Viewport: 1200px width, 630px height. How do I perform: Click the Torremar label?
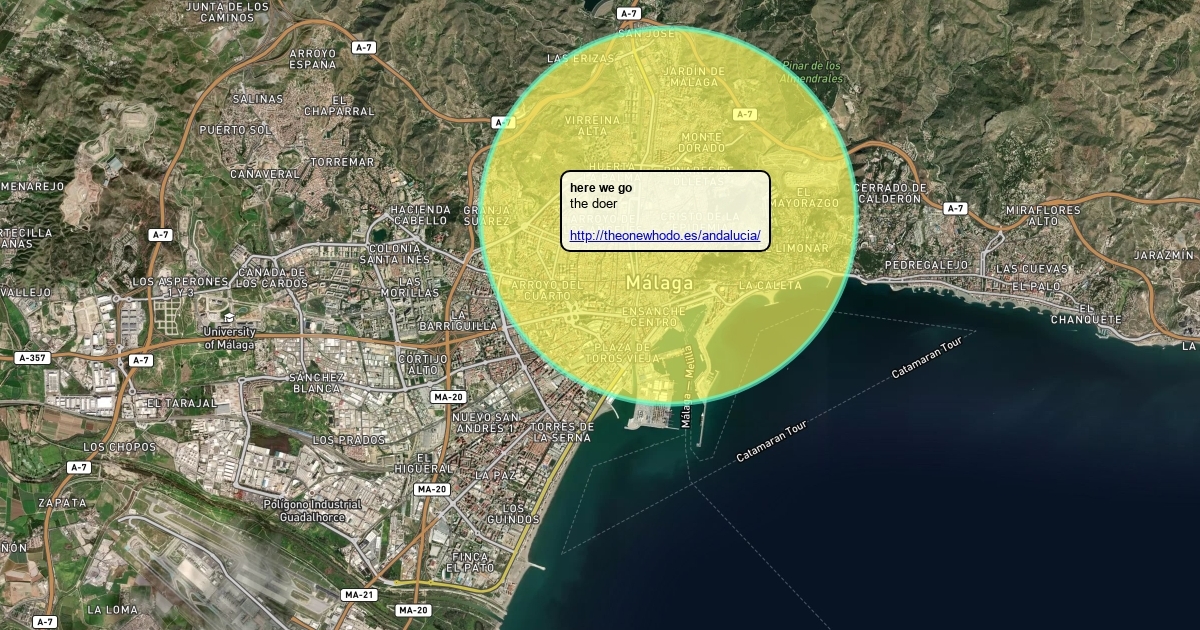pos(342,161)
